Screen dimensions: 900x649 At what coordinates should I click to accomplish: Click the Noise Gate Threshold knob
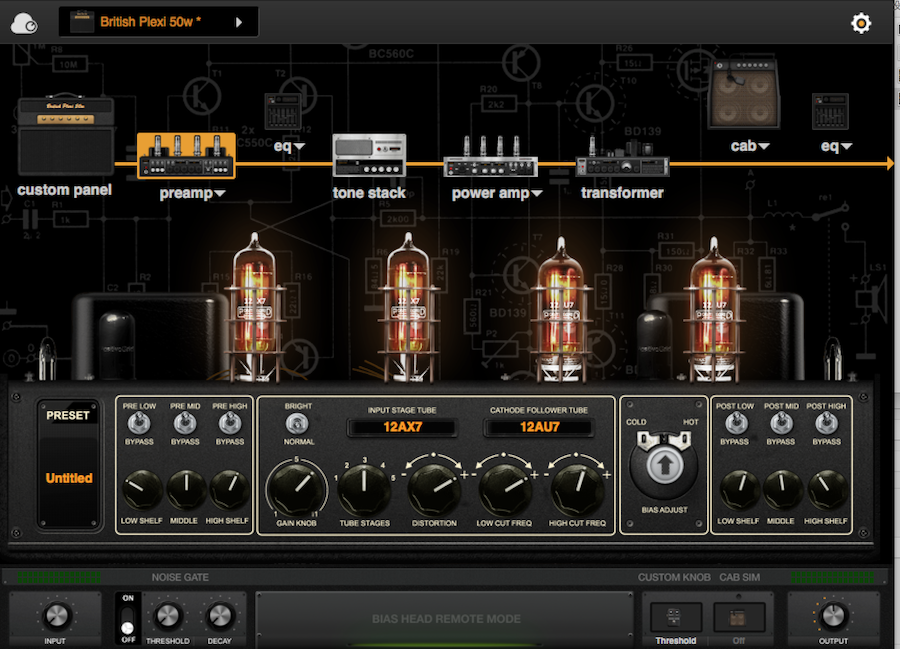(x=168, y=616)
